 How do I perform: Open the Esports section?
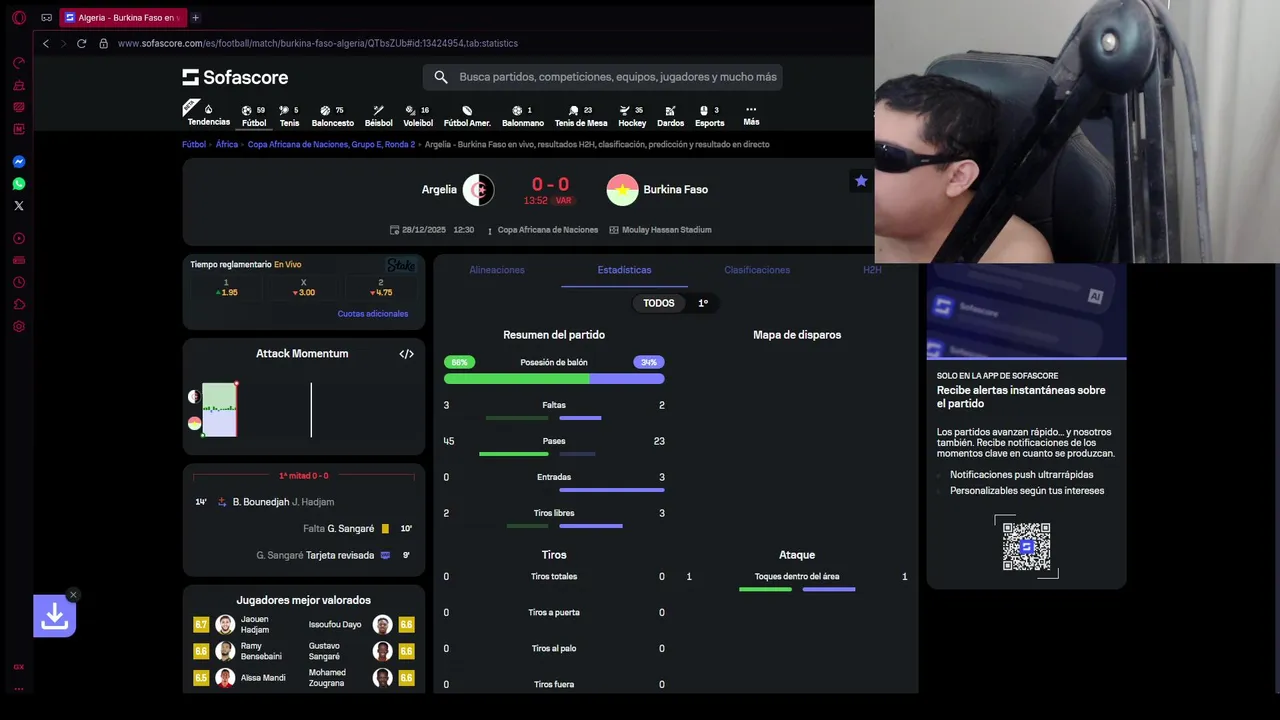tap(709, 116)
